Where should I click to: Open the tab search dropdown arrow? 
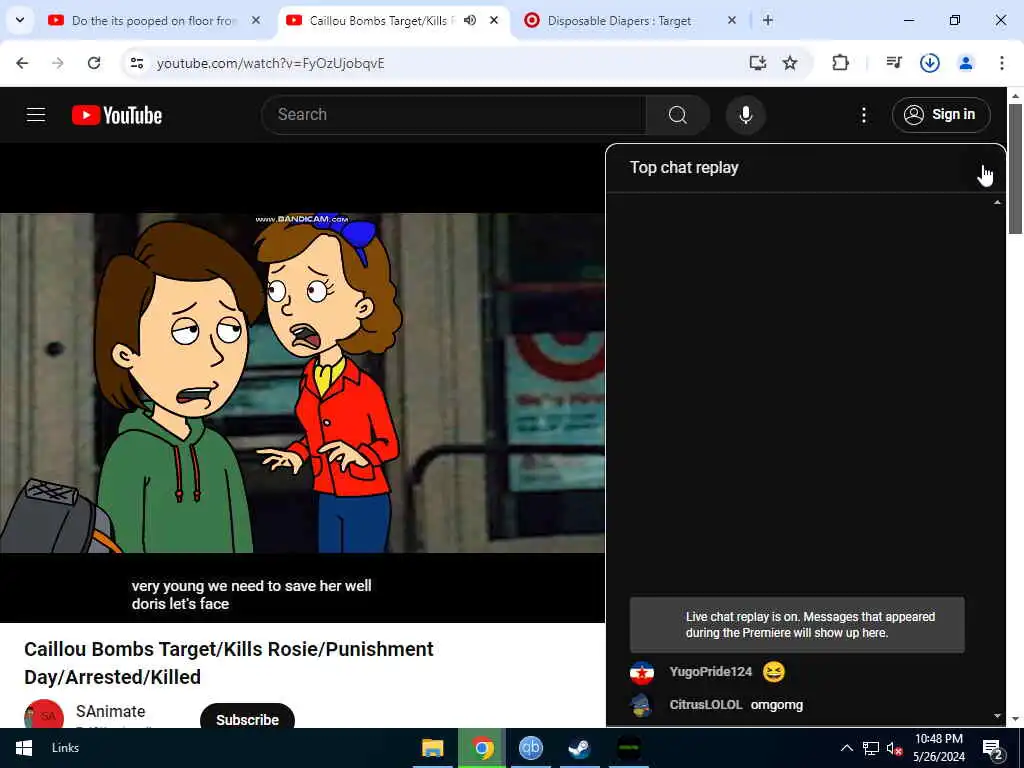point(20,20)
